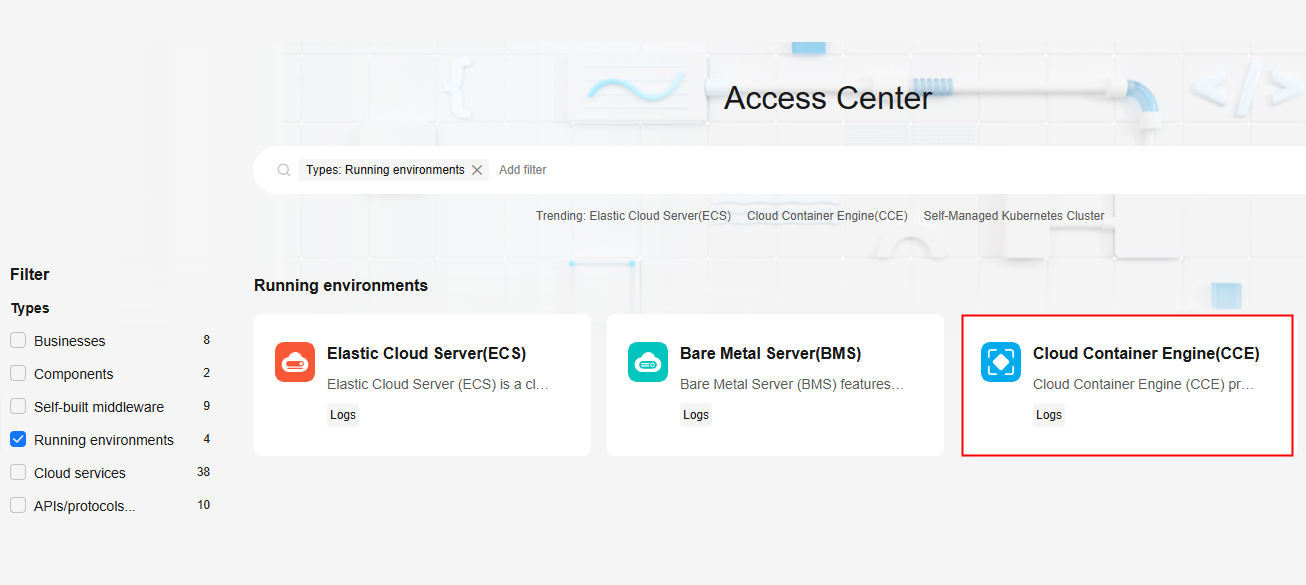Open trending Self-Managed Kubernetes Cluster link
This screenshot has width=1306, height=585.
tap(1013, 216)
